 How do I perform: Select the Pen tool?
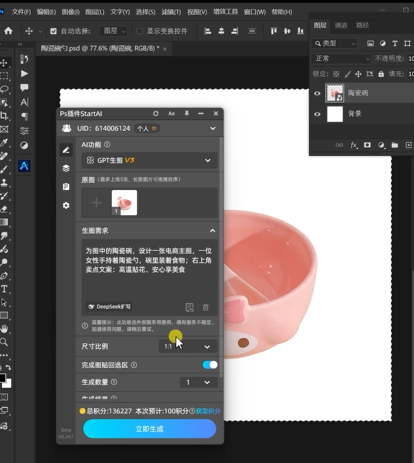click(4, 276)
